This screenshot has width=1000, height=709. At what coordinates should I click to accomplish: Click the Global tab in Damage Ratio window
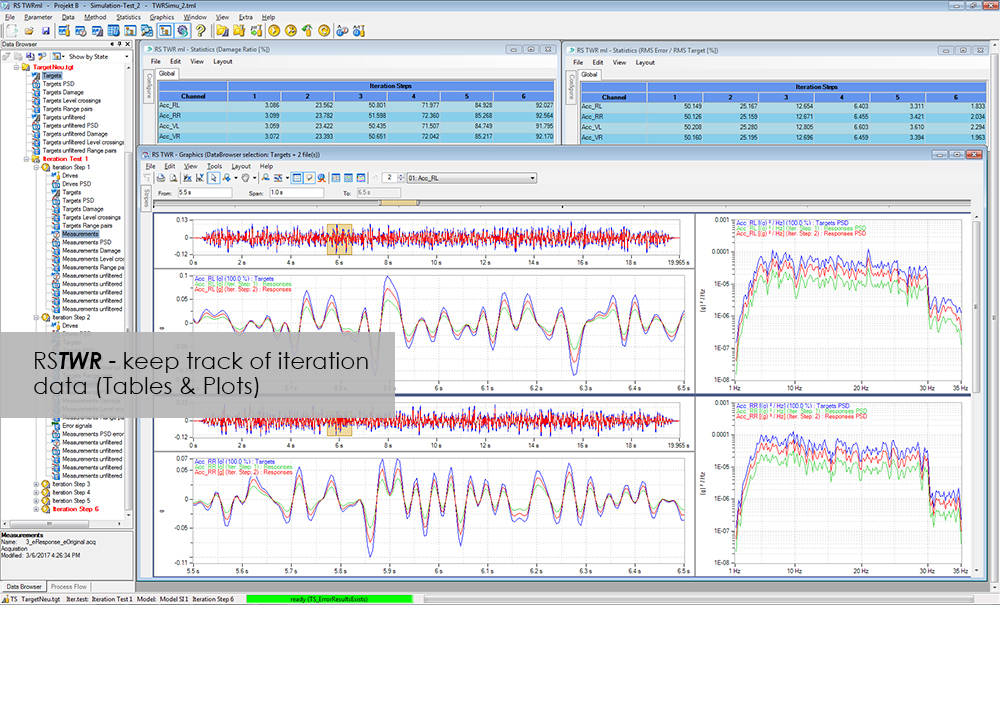[165, 74]
